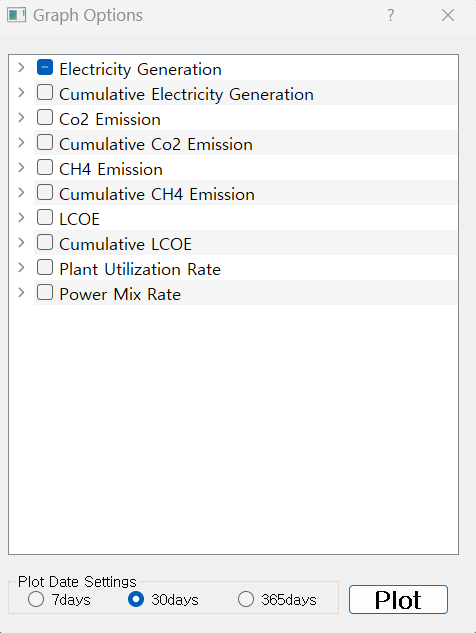
Task: Expand the Electricity Generation tree node
Action: pos(21,67)
